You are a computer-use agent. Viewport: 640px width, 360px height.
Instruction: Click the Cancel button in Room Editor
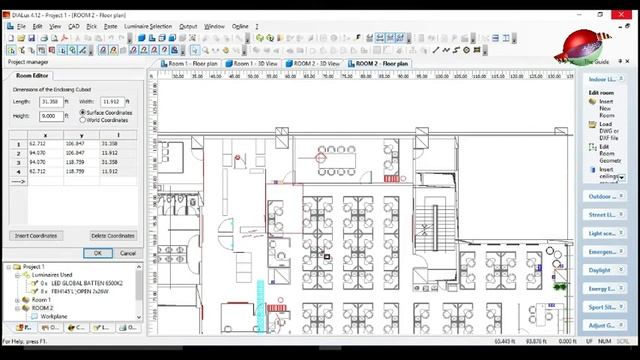click(x=128, y=253)
